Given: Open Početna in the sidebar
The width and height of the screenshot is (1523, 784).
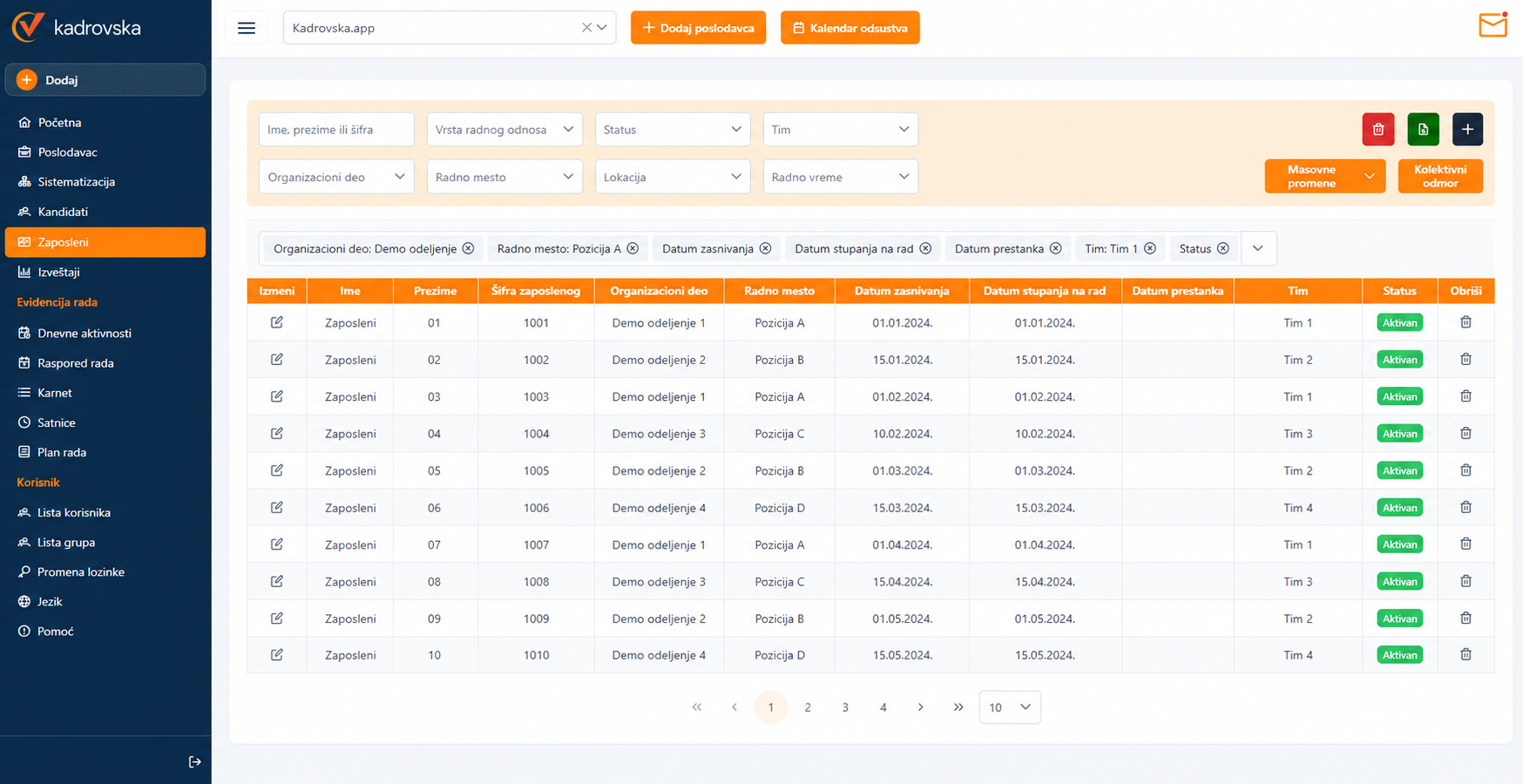Looking at the screenshot, I should (x=59, y=123).
